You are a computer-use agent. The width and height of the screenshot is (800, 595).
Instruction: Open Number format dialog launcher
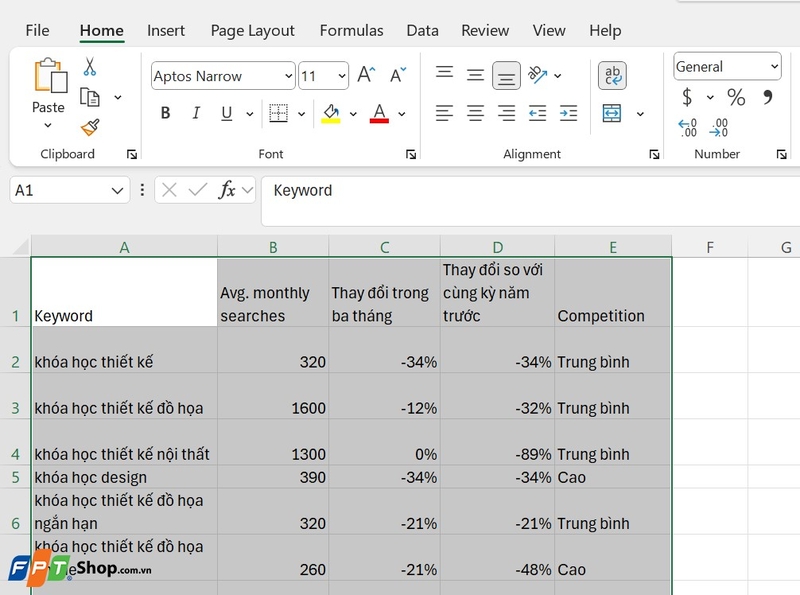click(x=781, y=154)
